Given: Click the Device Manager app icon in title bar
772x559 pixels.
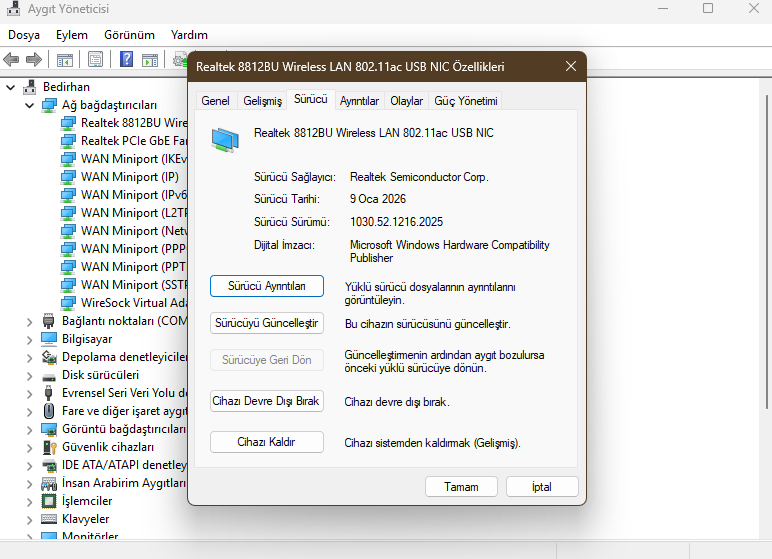Looking at the screenshot, I should [x=13, y=8].
